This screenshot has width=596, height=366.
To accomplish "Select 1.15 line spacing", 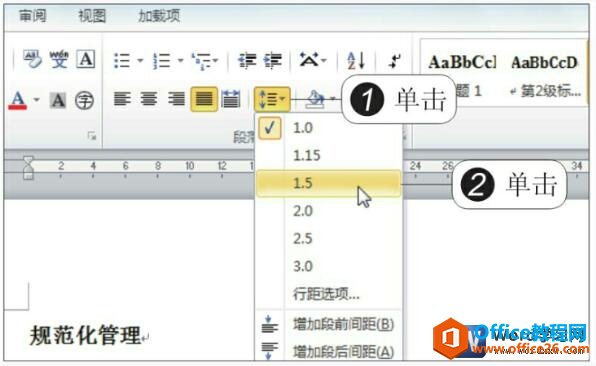I will [x=329, y=155].
